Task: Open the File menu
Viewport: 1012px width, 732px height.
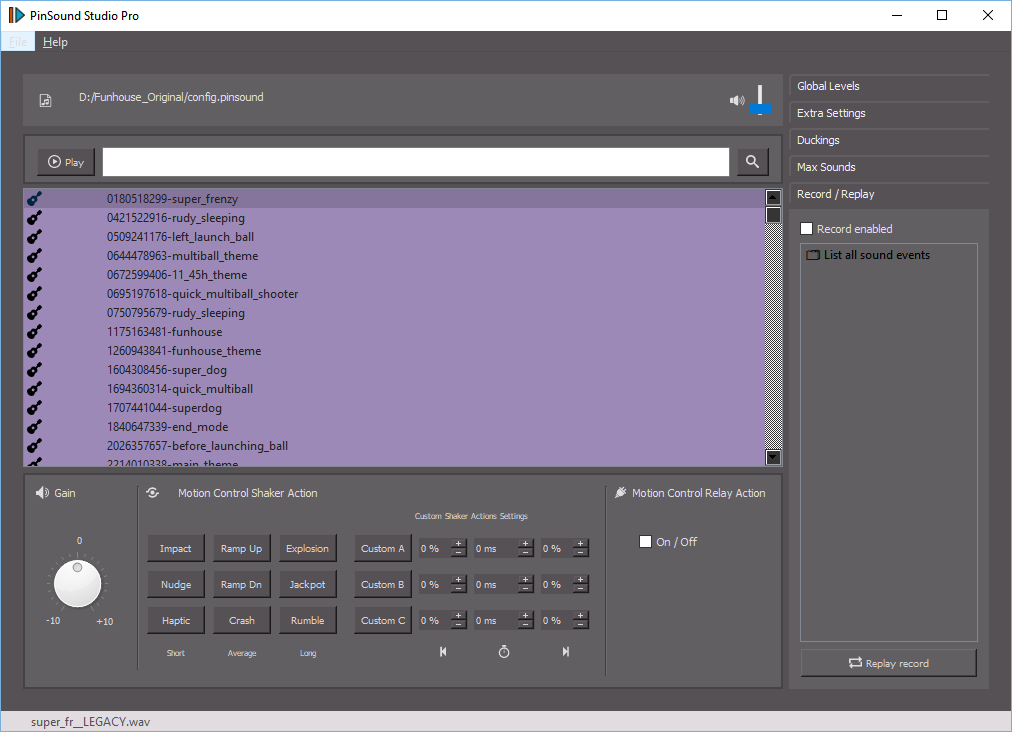Action: tap(18, 42)
